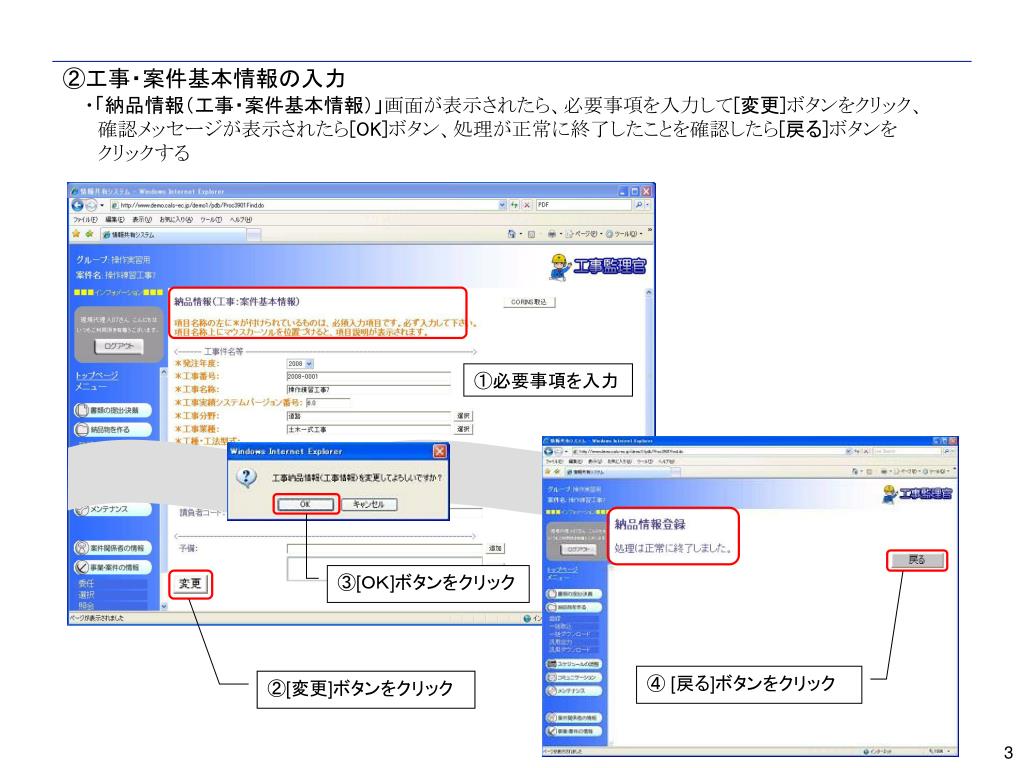
Task: Click the 追加 button beside the 予備 field
Action: [495, 549]
